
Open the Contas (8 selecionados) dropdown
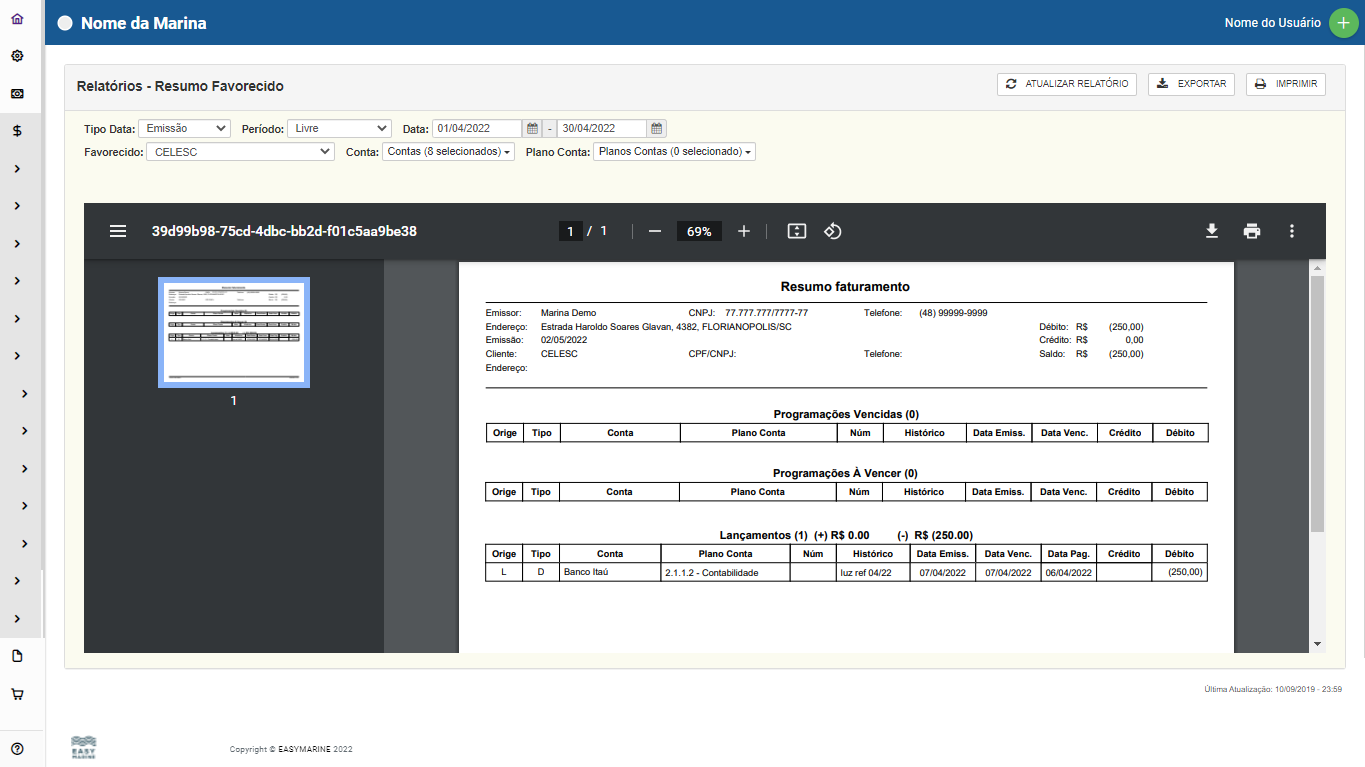point(448,152)
